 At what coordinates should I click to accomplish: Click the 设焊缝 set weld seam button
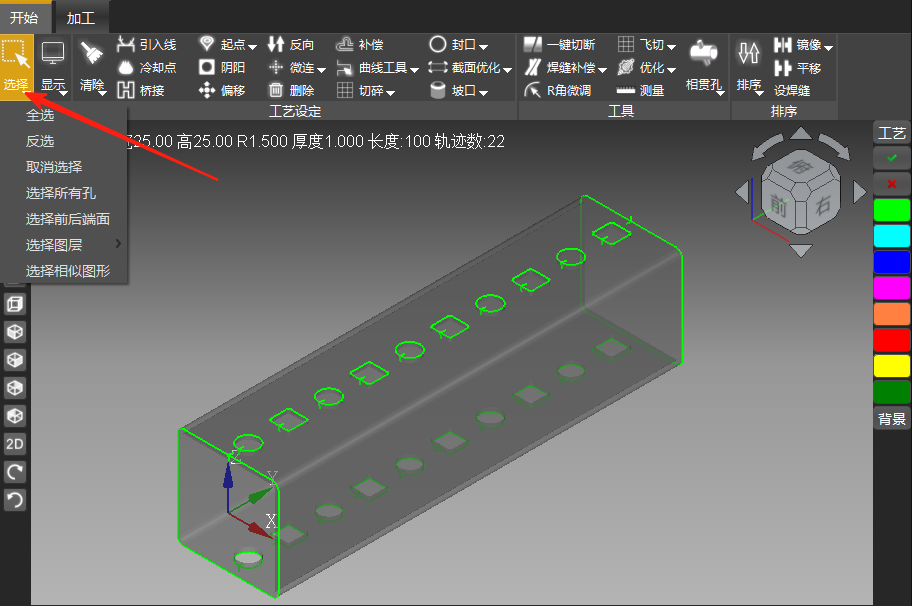coord(792,91)
